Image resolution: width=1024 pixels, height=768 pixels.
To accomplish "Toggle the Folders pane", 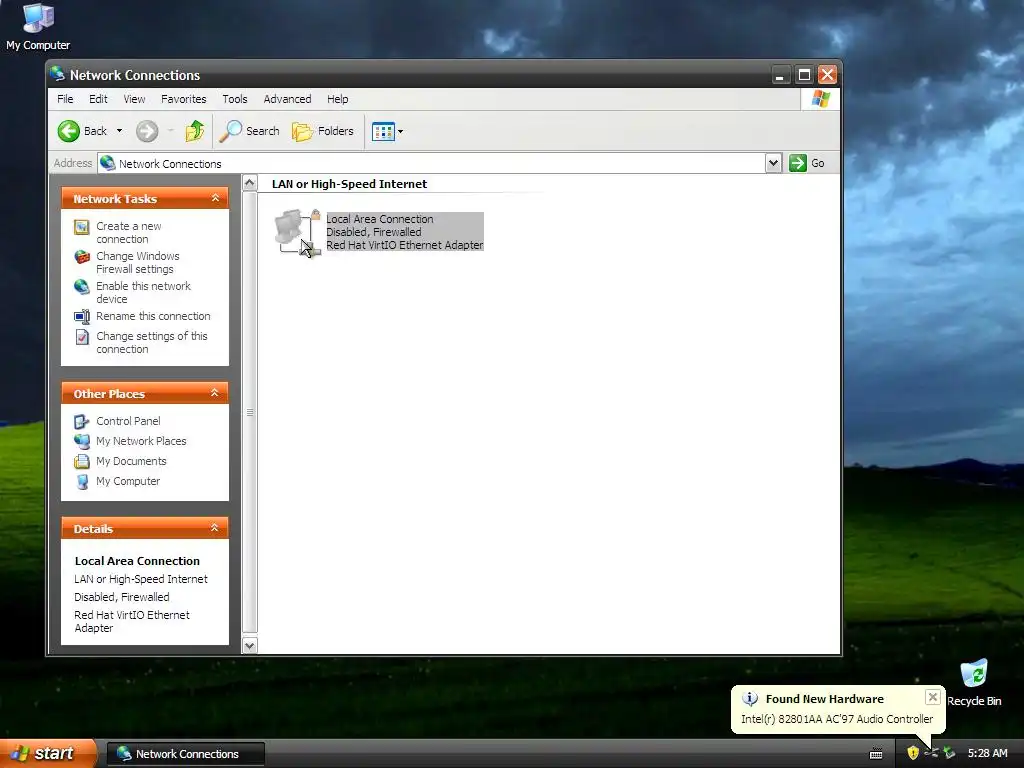I will [x=323, y=131].
